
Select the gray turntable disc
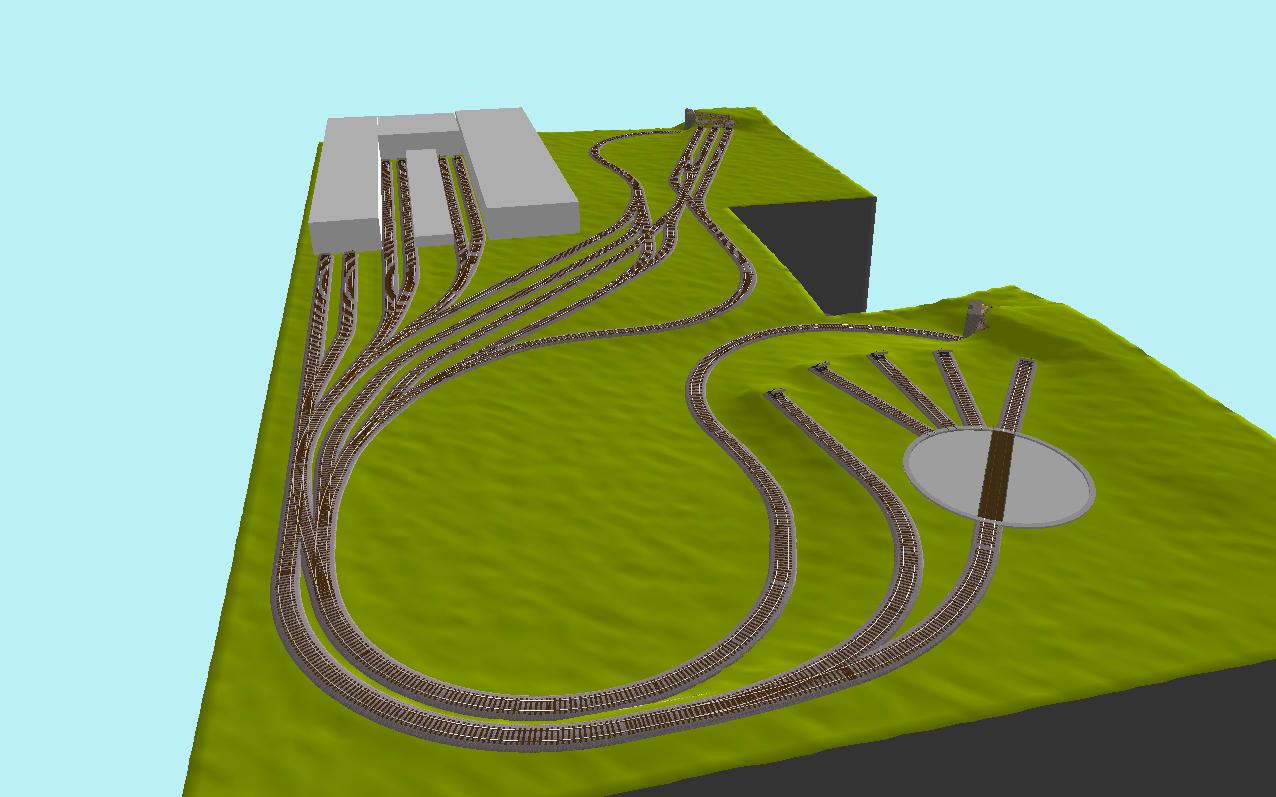pyautogui.click(x=998, y=477)
